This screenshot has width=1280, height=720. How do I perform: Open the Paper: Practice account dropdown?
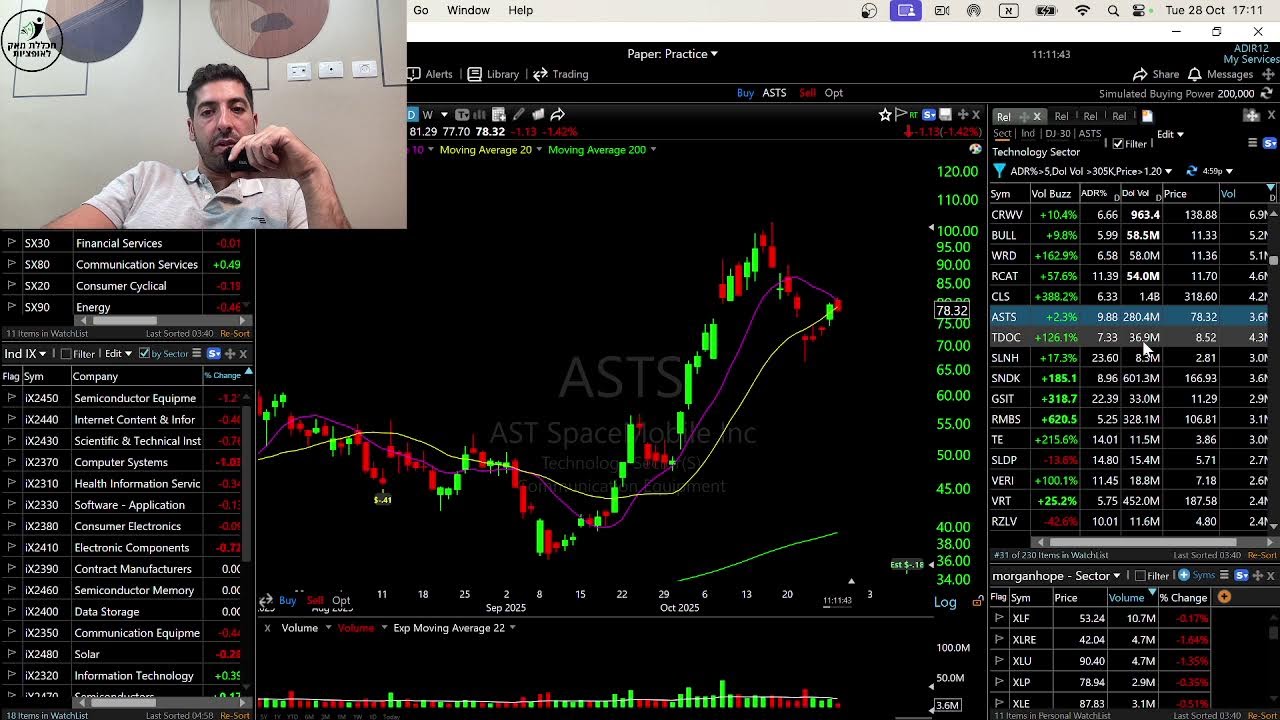click(x=672, y=54)
